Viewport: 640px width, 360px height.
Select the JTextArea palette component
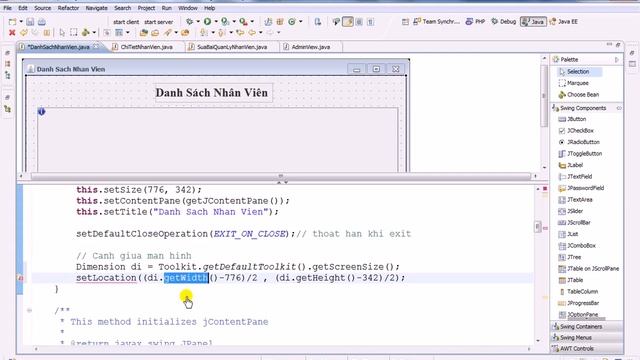coord(575,200)
